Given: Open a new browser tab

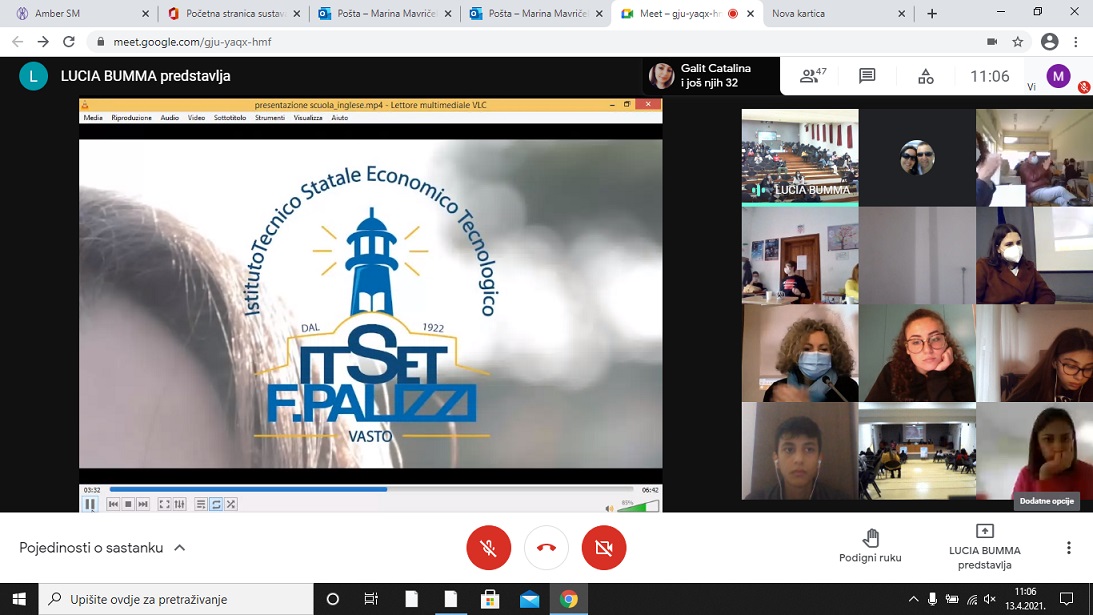Looking at the screenshot, I should click(932, 13).
